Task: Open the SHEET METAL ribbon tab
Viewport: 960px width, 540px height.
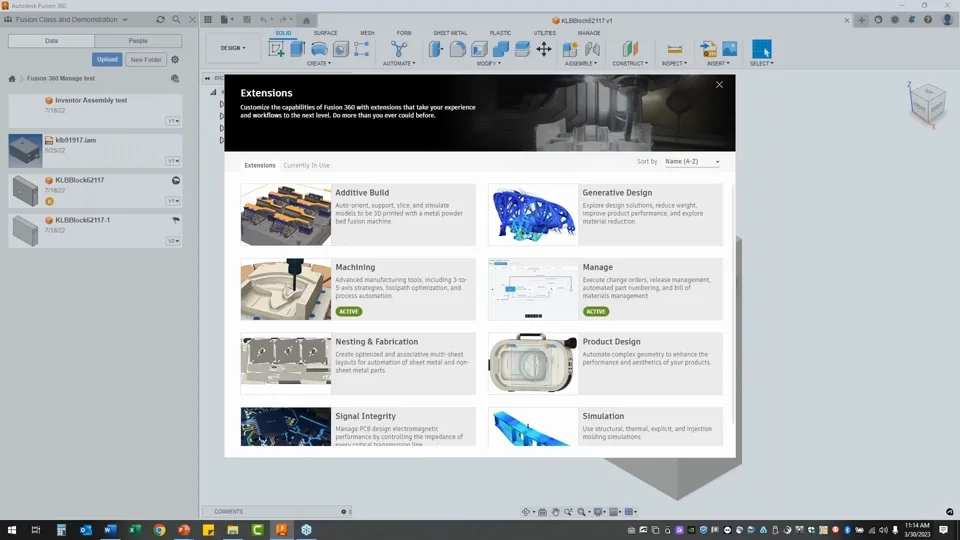Action: pyautogui.click(x=450, y=33)
